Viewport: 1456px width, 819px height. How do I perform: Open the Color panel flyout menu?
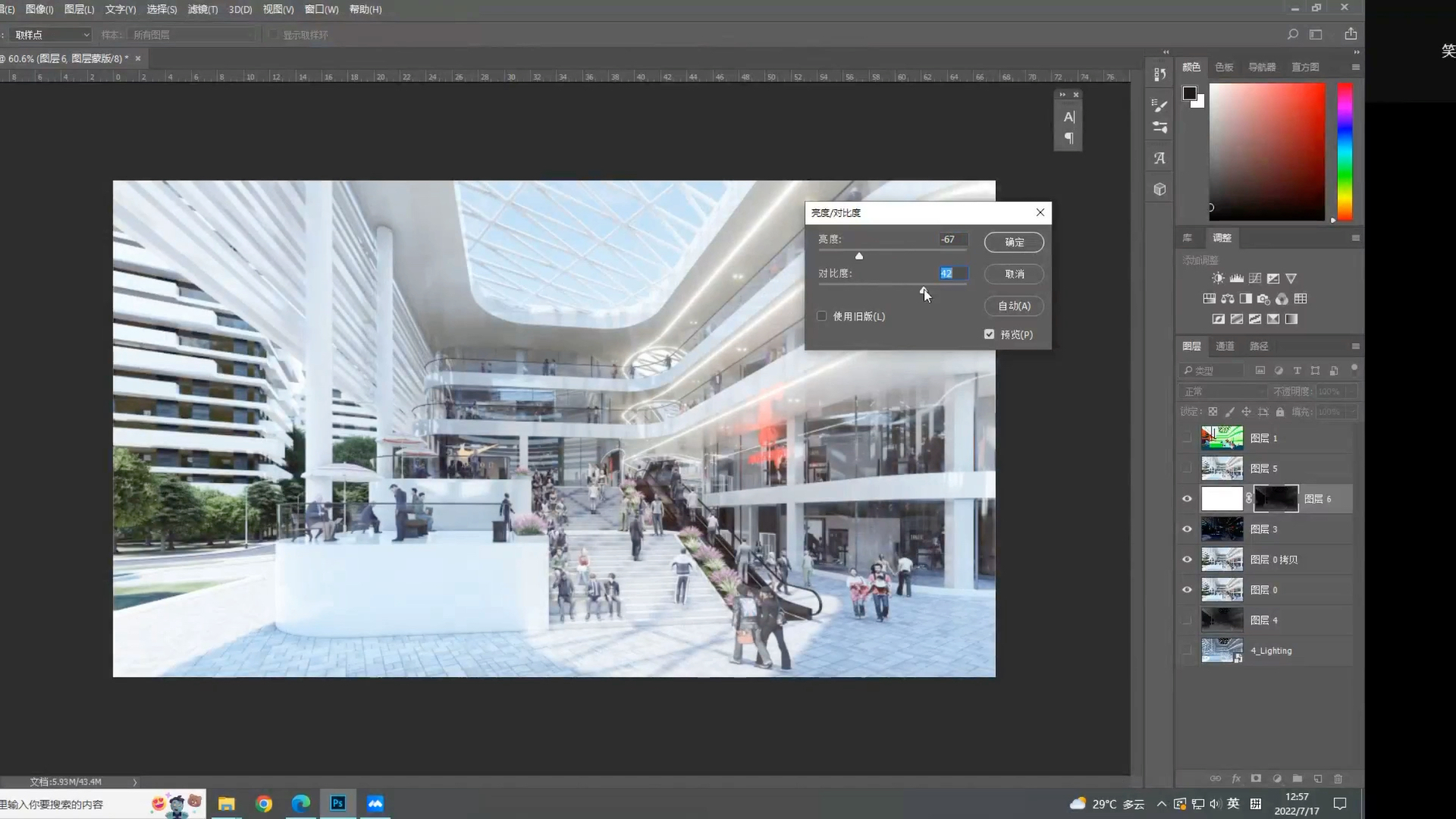click(x=1356, y=67)
